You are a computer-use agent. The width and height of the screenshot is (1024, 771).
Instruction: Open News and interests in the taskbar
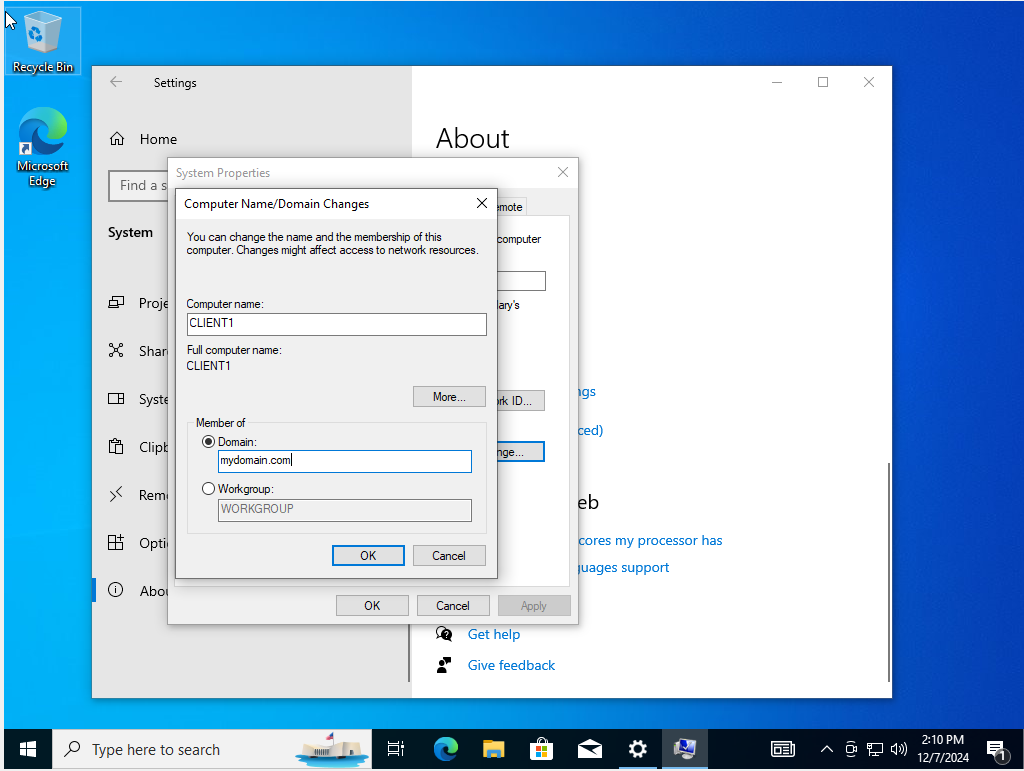coord(782,749)
